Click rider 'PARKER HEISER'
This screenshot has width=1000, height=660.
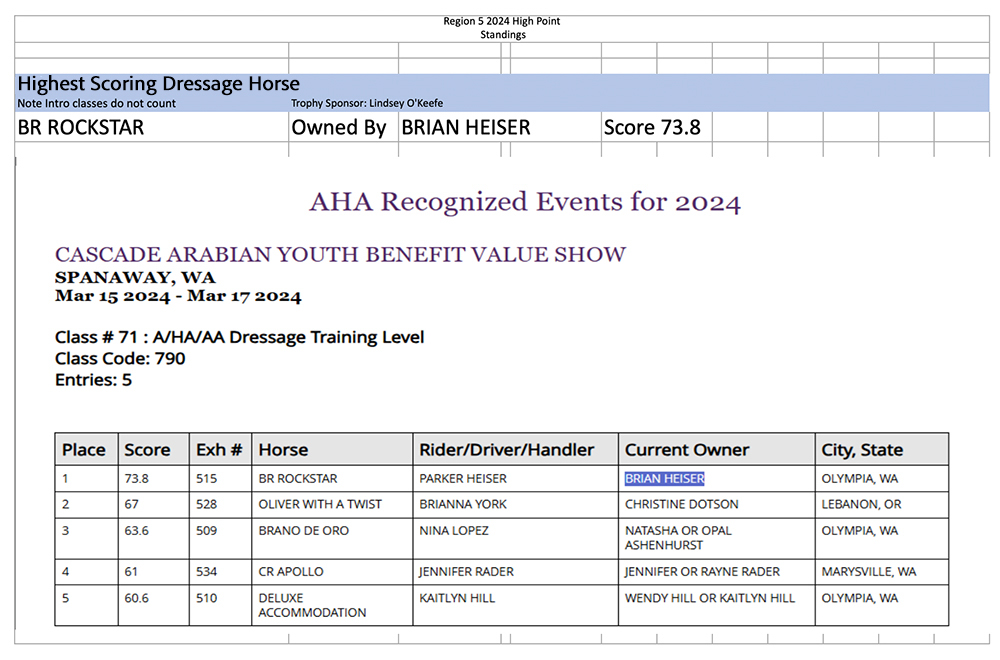point(463,479)
